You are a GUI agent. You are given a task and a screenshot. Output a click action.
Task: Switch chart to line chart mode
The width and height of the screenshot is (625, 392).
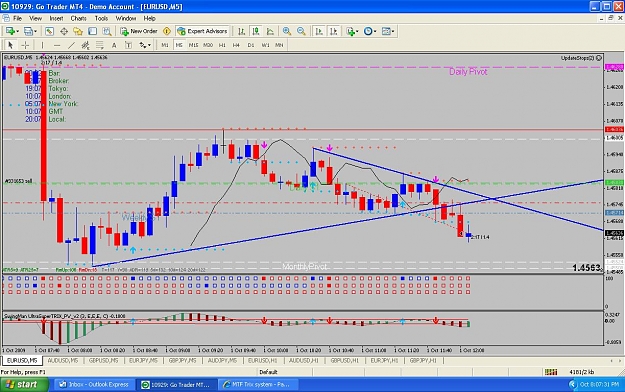pos(270,31)
